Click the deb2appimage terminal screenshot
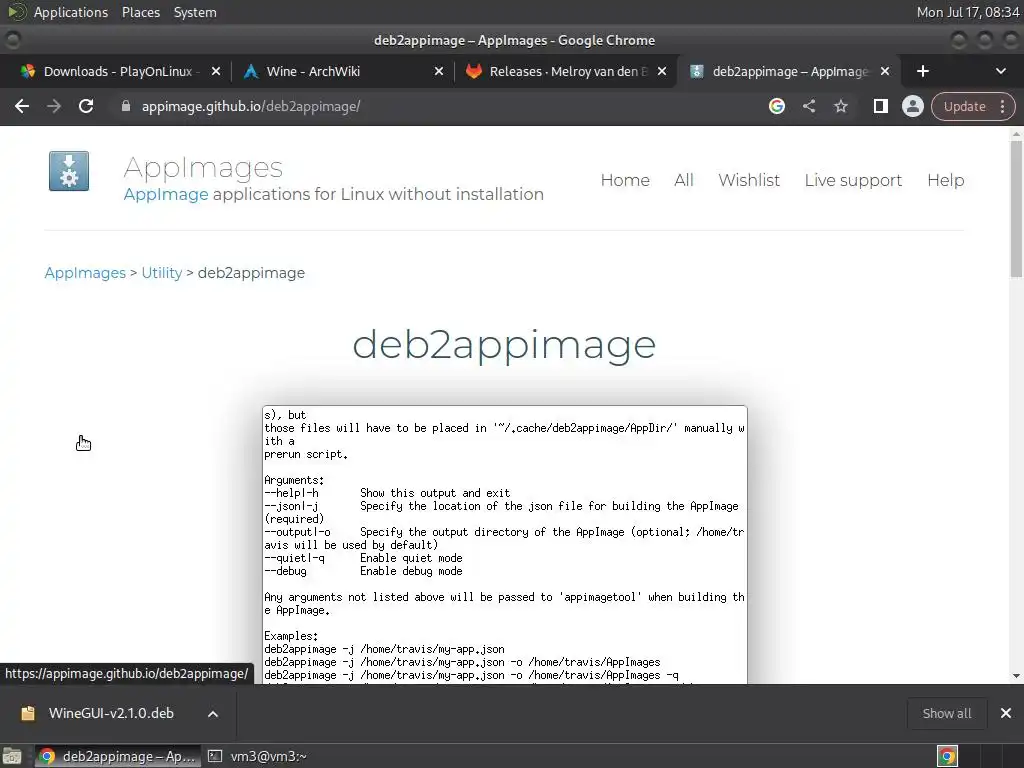 pos(505,545)
